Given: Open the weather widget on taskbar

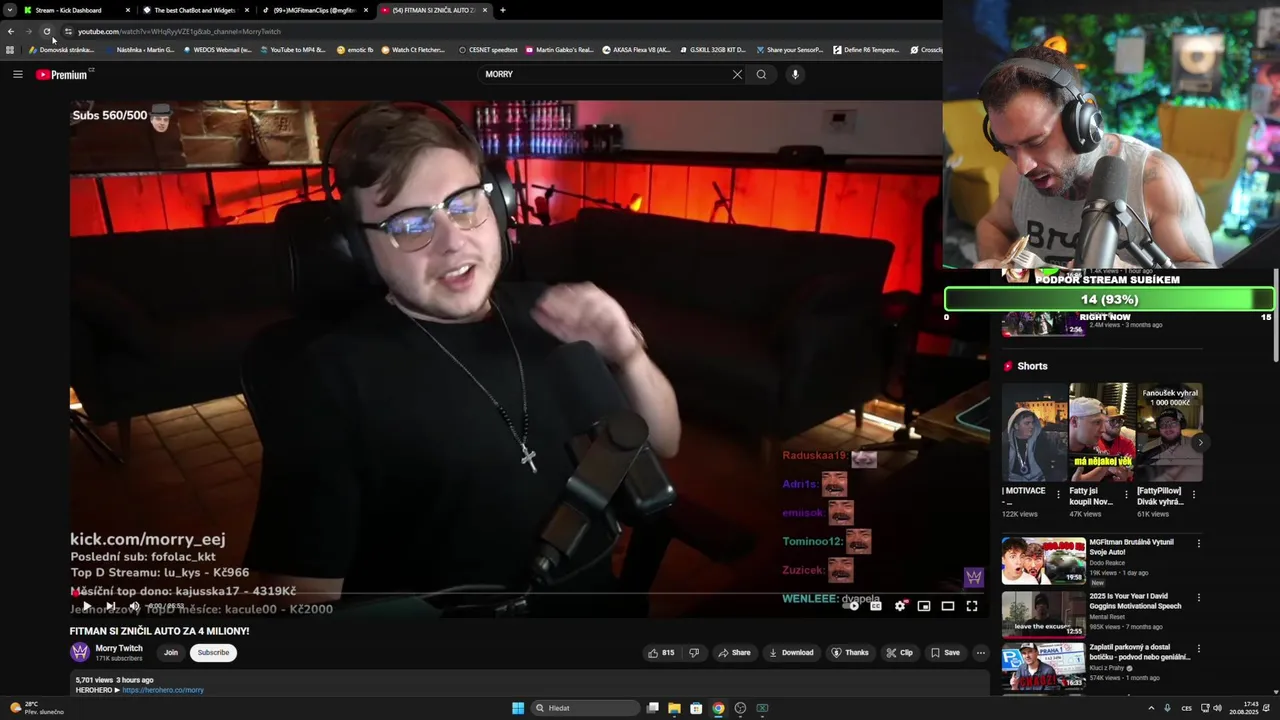Looking at the screenshot, I should click(x=37, y=708).
